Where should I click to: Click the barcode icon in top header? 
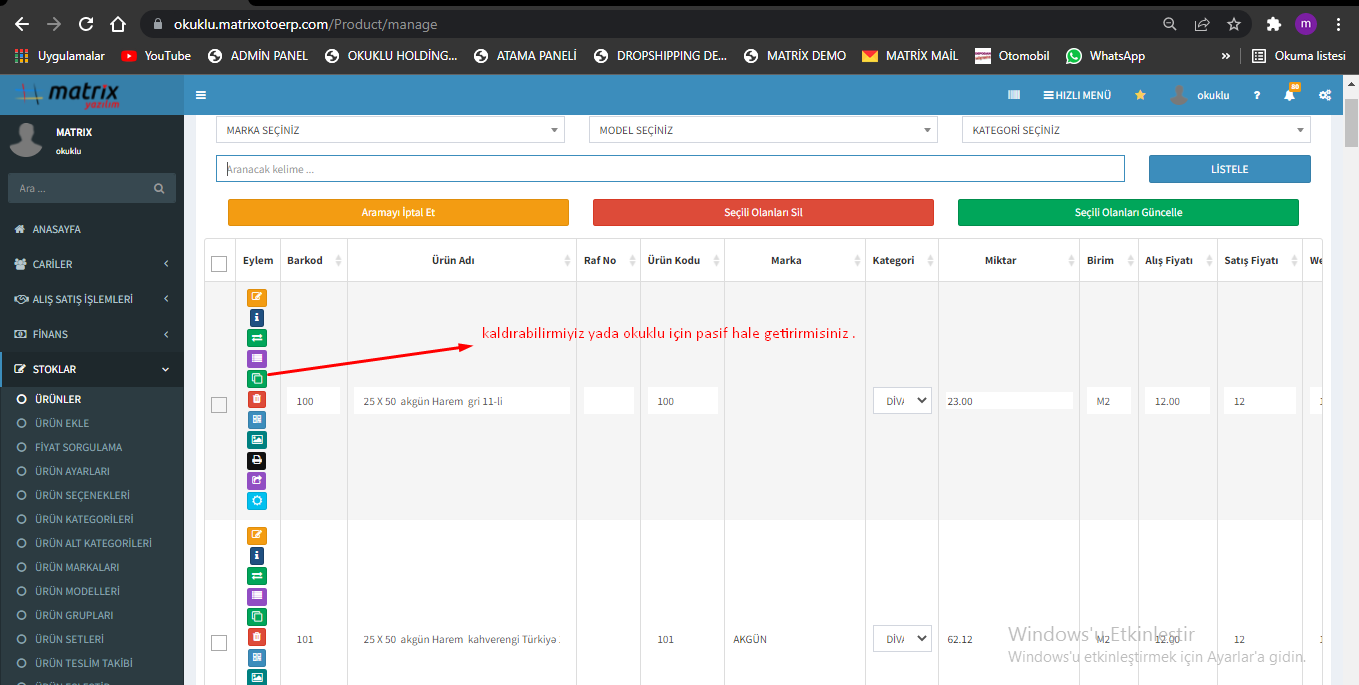[1014, 95]
